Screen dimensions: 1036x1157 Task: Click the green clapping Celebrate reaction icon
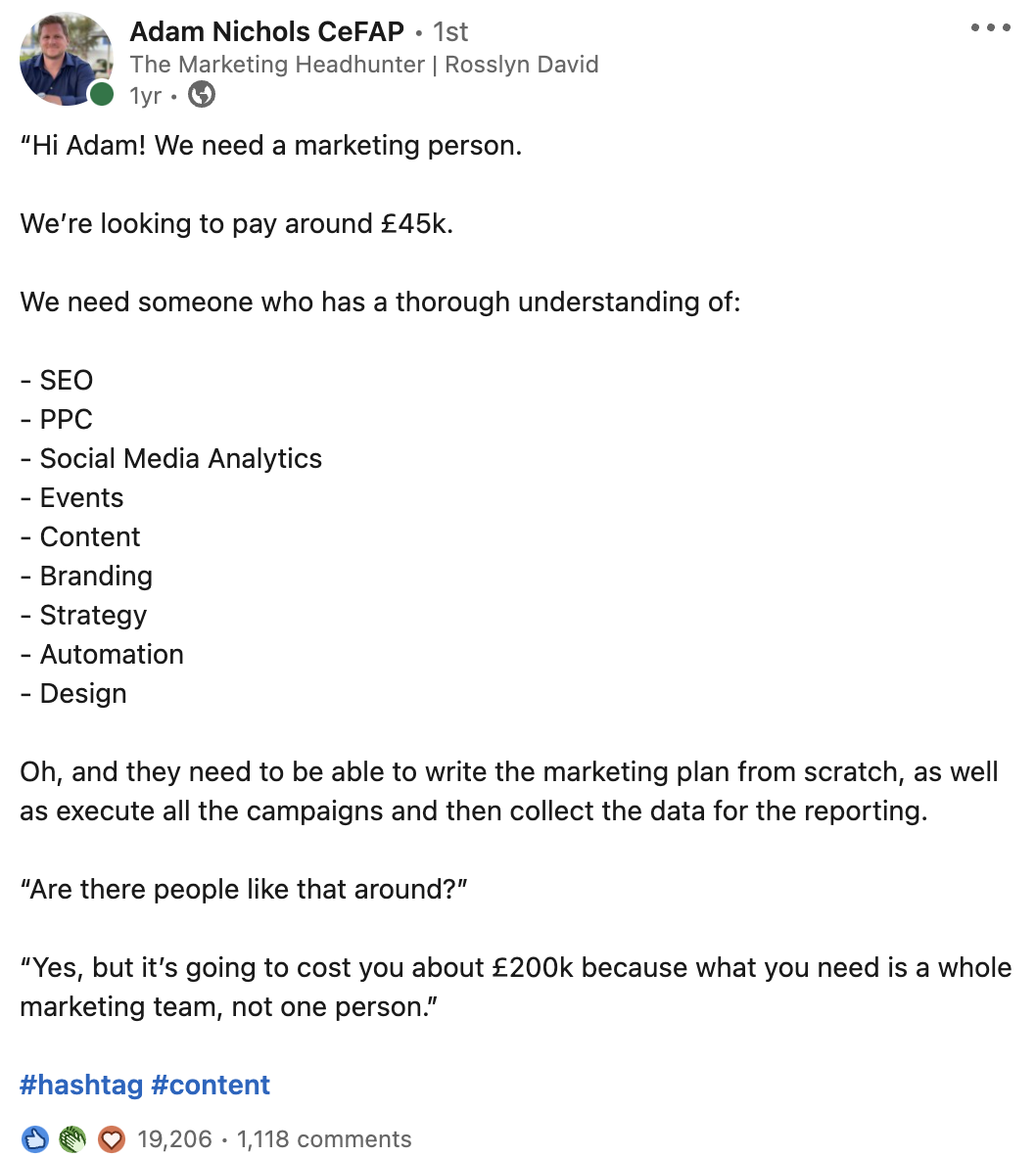(x=72, y=1139)
